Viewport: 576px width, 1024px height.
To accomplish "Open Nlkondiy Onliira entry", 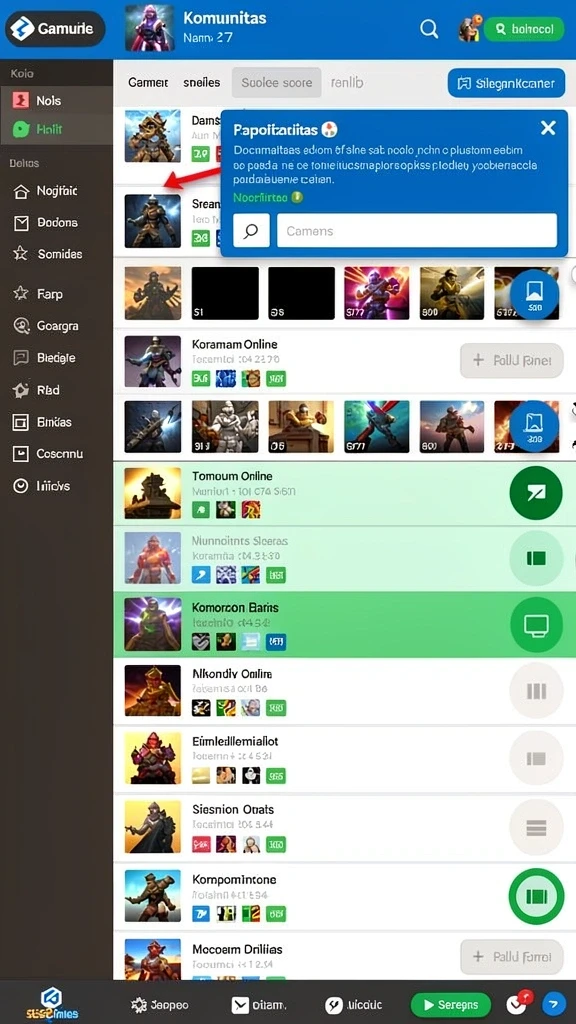I will pyautogui.click(x=343, y=691).
